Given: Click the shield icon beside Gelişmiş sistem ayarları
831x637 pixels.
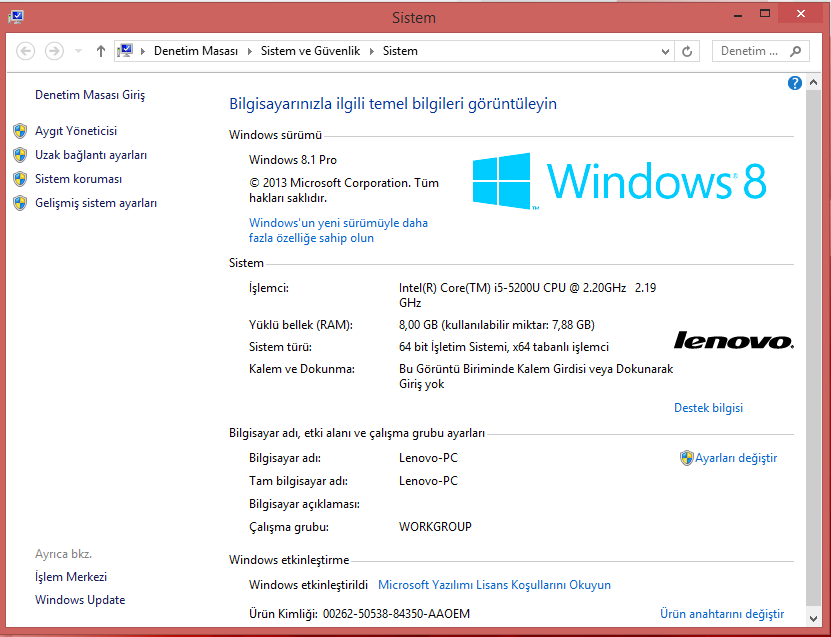Looking at the screenshot, I should (20, 203).
